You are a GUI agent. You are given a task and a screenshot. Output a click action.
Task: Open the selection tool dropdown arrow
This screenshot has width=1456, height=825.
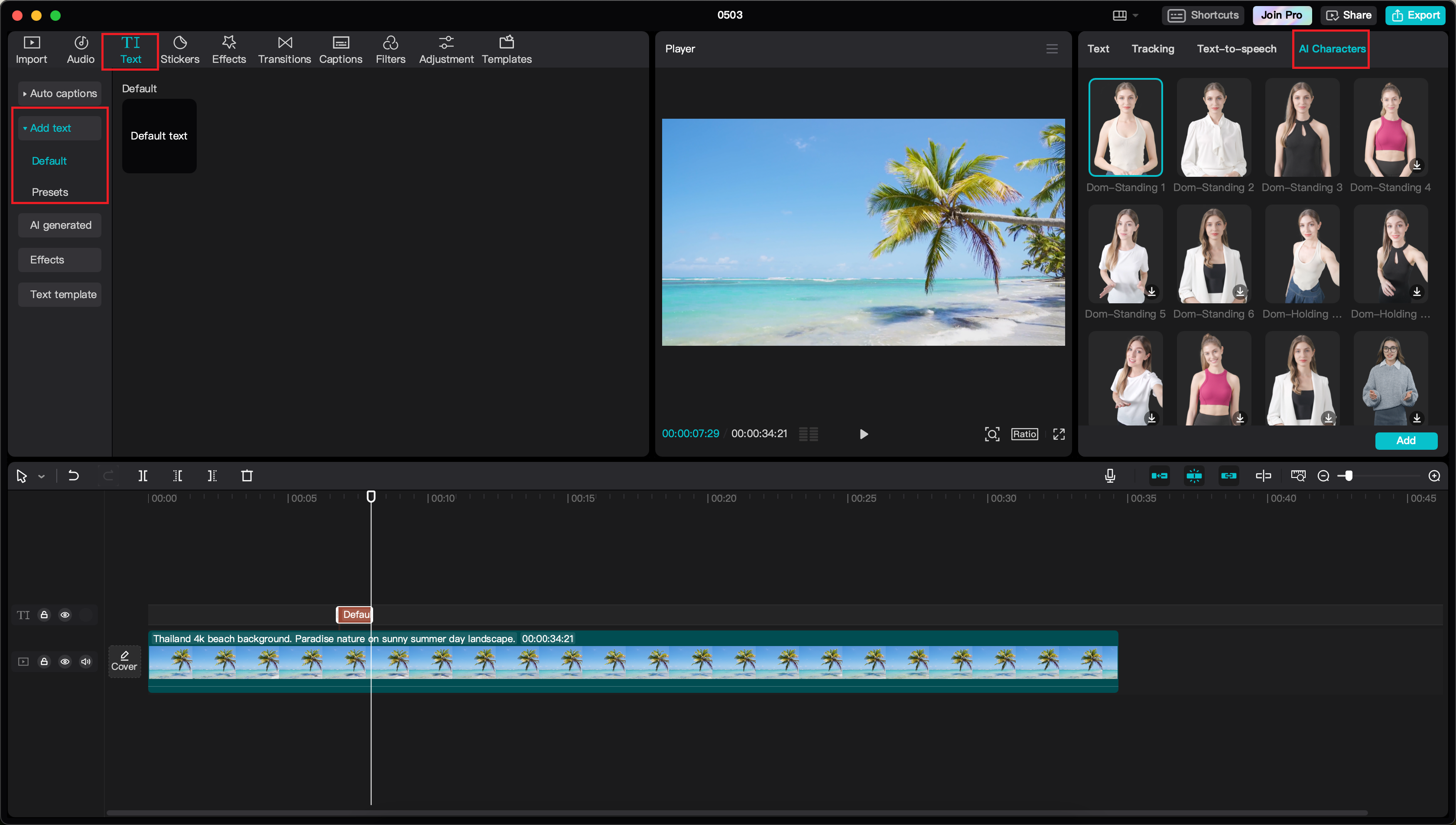click(41, 477)
